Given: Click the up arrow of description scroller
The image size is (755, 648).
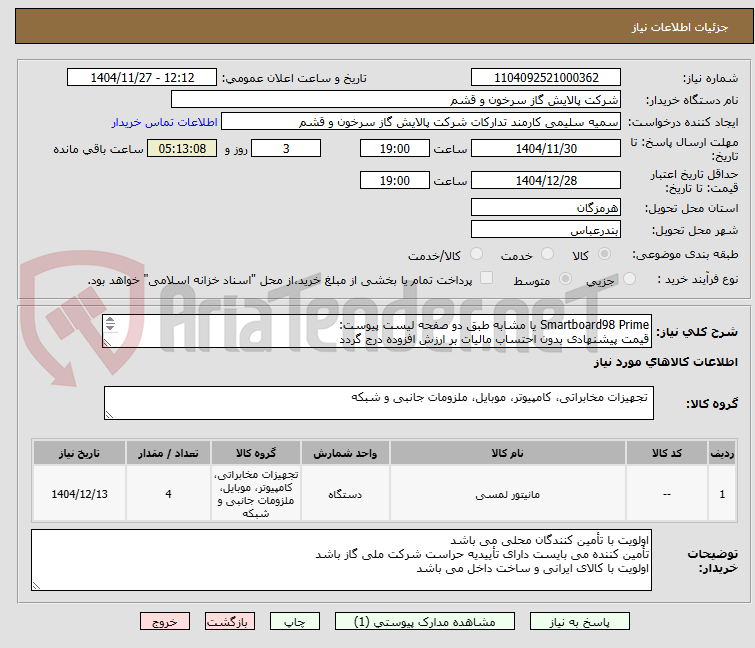Looking at the screenshot, I should coord(110,320).
